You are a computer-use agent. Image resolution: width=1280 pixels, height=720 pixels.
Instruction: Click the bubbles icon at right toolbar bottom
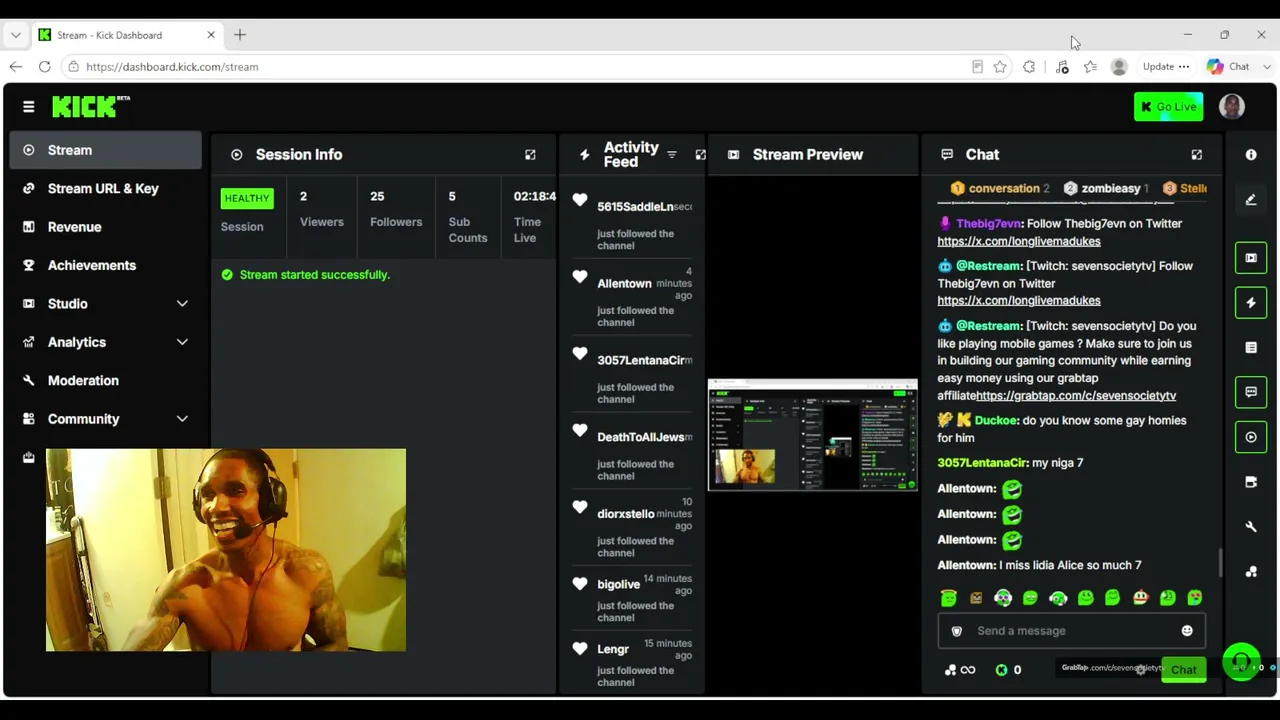pos(1251,572)
